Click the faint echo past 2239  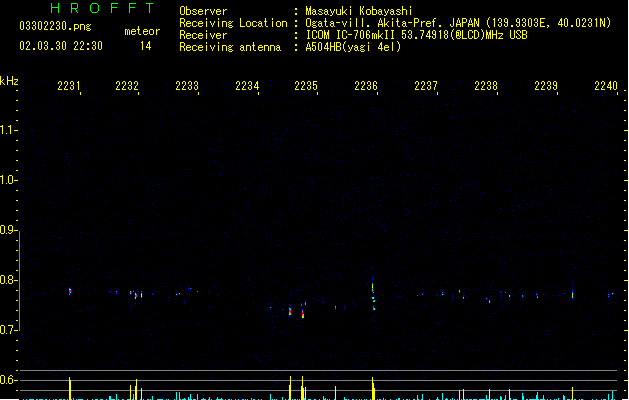point(572,295)
